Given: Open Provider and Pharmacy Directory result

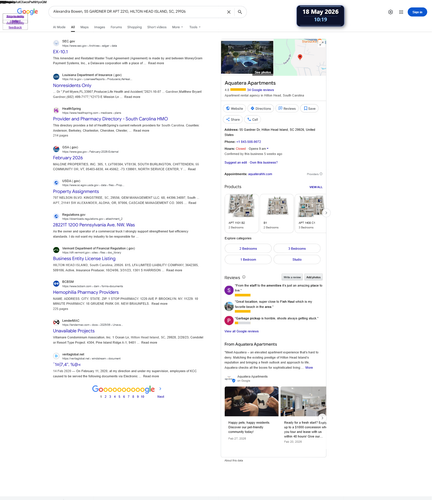Looking at the screenshot, I should [x=110, y=119].
